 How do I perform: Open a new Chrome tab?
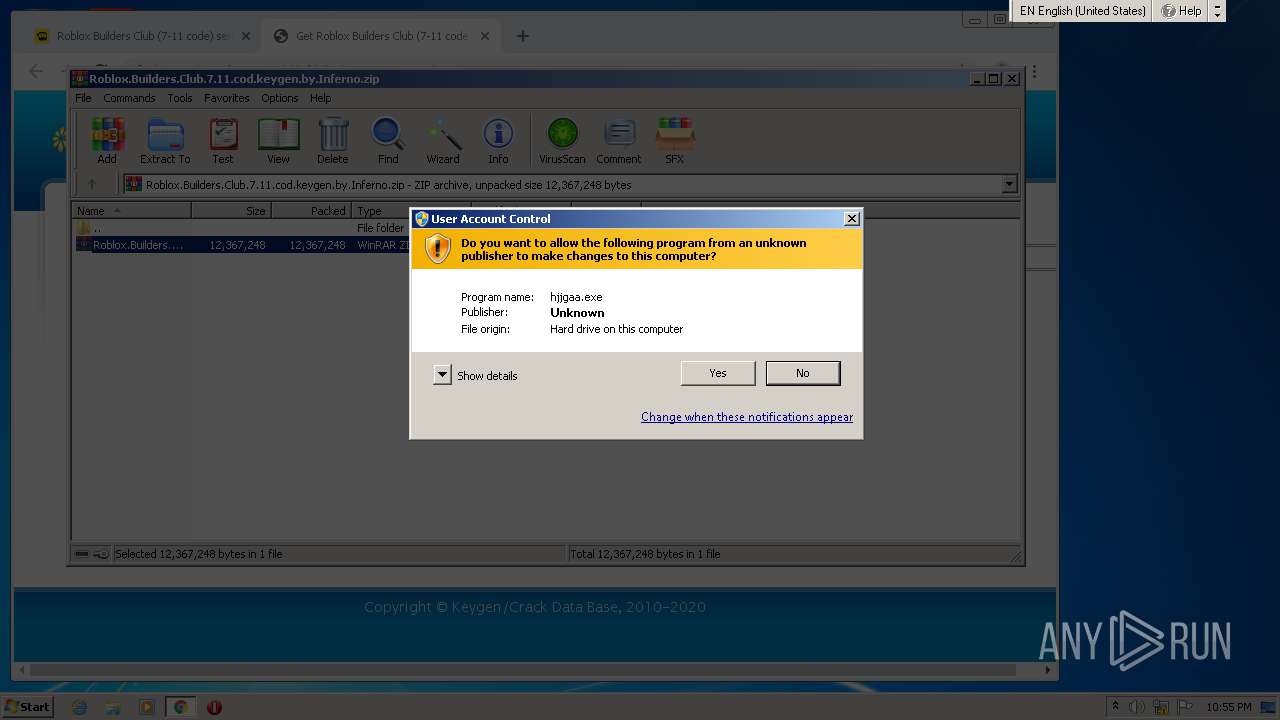point(522,36)
